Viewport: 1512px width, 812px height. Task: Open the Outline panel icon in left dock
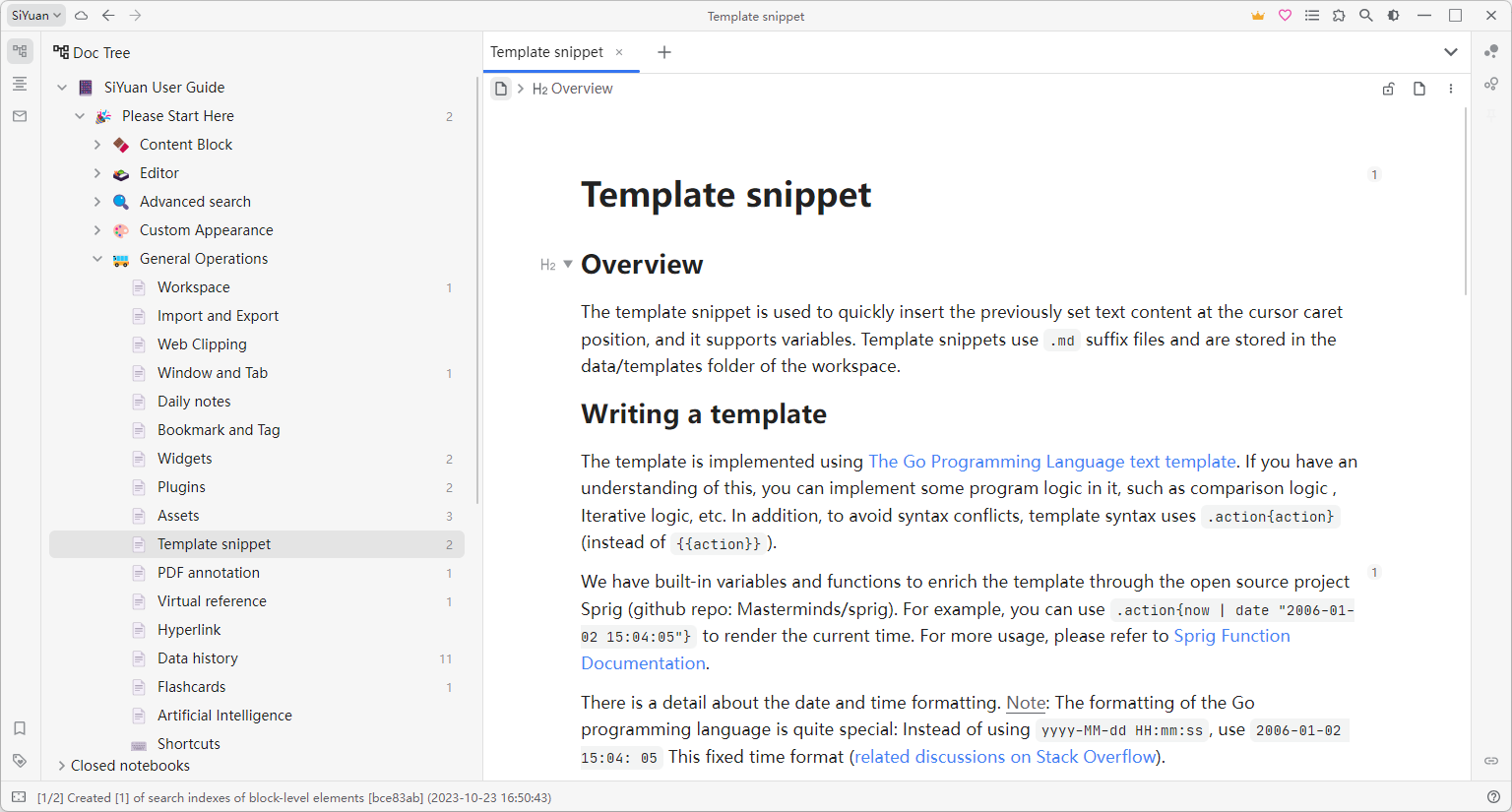click(20, 84)
